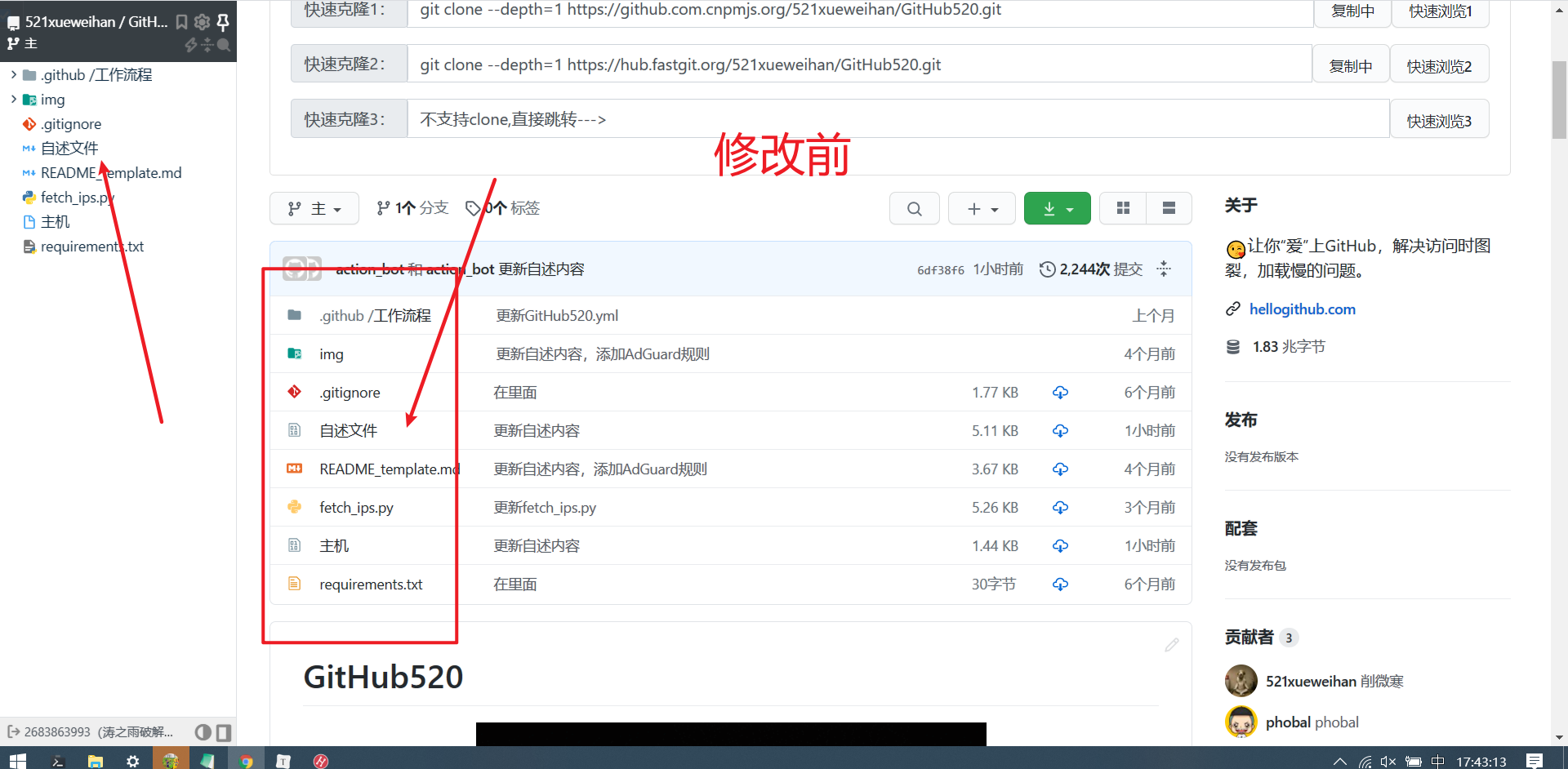Viewport: 1568px width, 769px height.
Task: Switch to the grid view icon
Action: pos(1124,208)
